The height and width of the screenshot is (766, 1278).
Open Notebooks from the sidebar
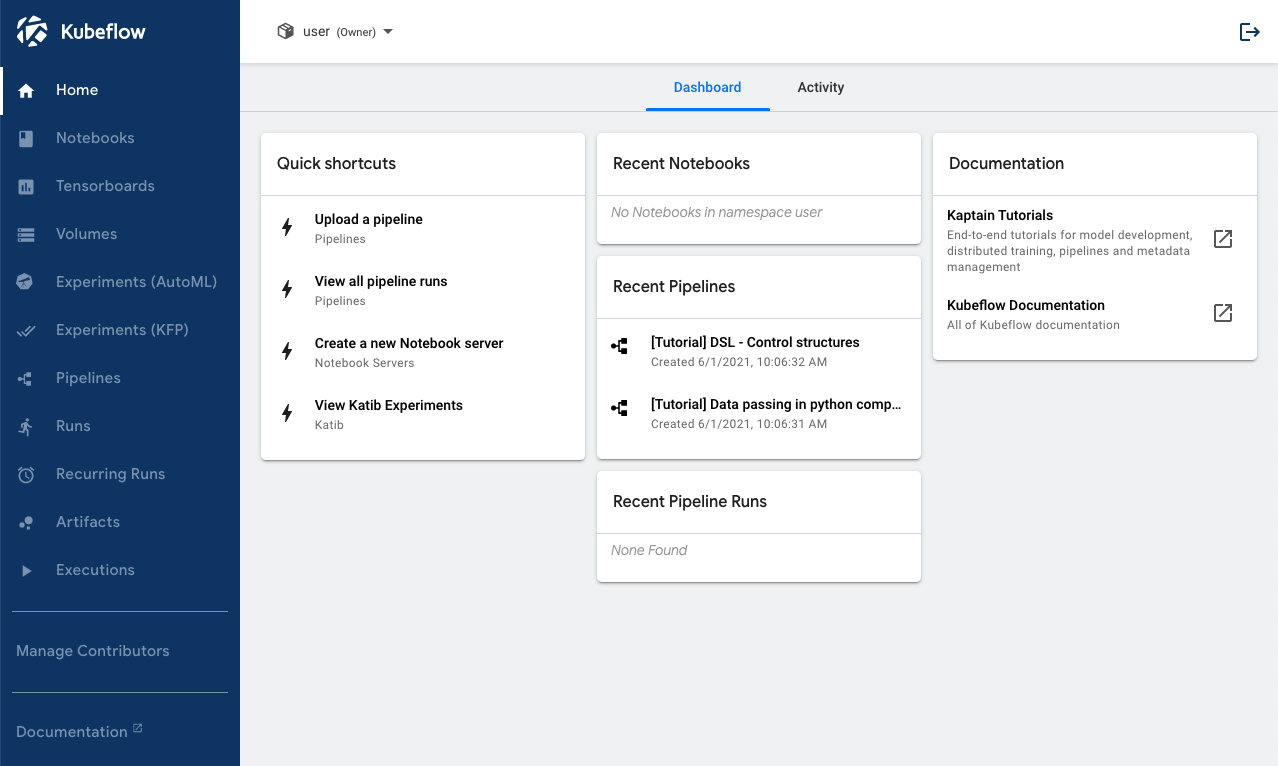(120, 138)
